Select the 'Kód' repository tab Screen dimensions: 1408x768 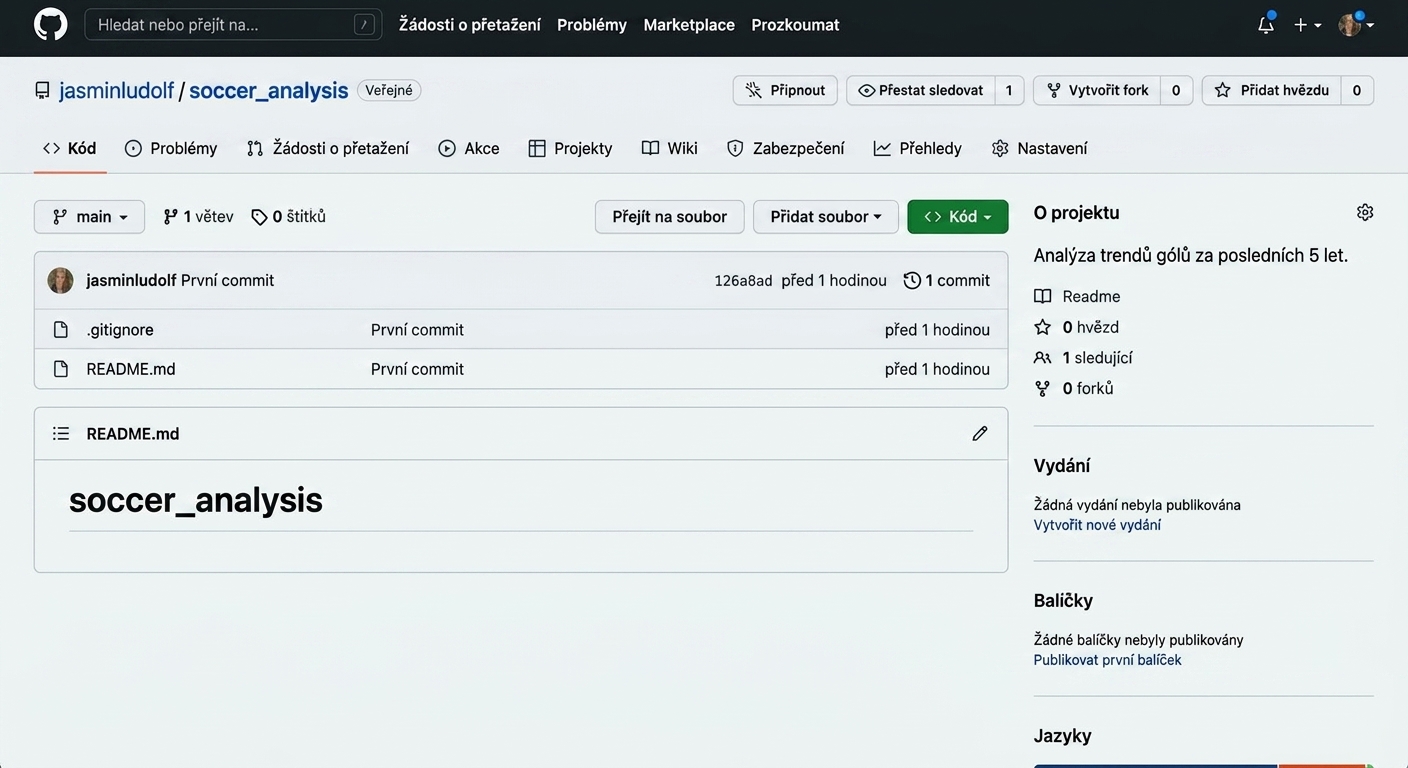pos(70,148)
